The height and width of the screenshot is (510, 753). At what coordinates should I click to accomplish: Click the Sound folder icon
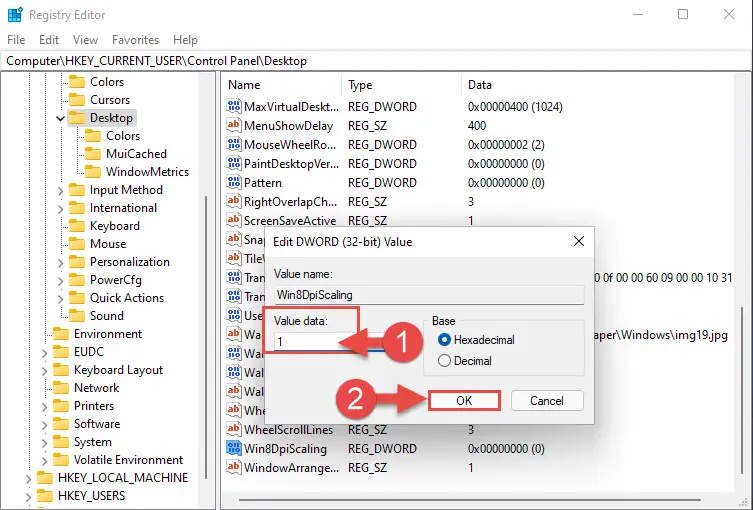pyautogui.click(x=77, y=316)
